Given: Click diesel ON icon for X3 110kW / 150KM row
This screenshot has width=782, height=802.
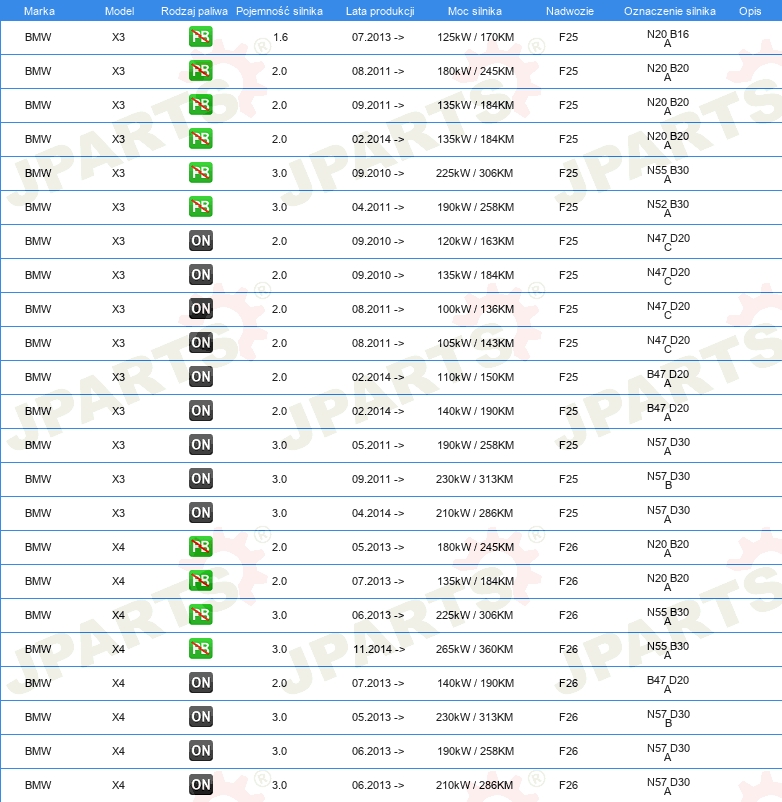Looking at the screenshot, I should pyautogui.click(x=200, y=377).
